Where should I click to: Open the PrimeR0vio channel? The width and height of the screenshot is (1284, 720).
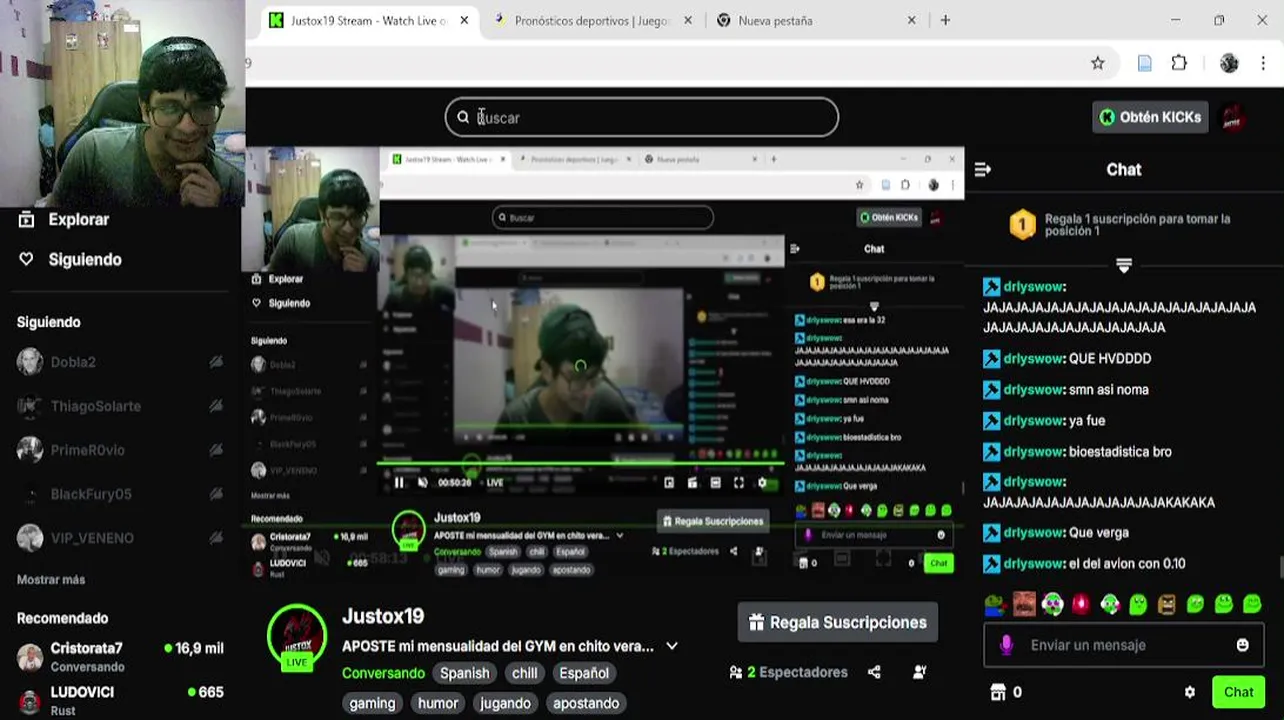point(88,450)
